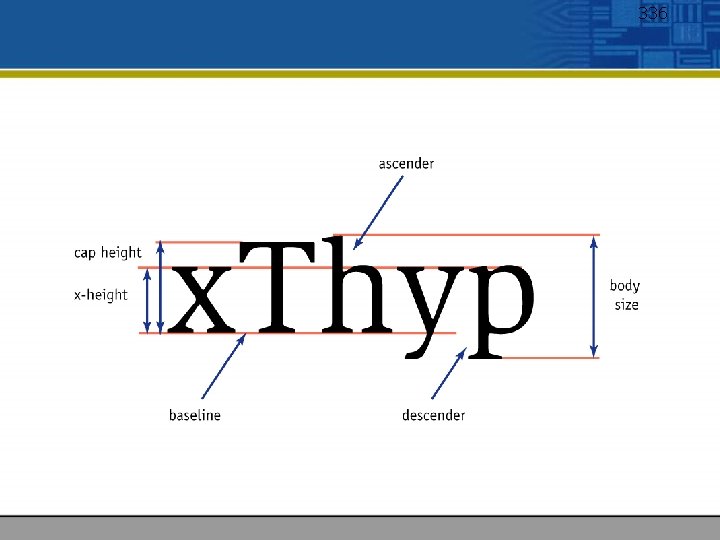Click the large 'xThyp' sample word
This screenshot has width=720, height=540.
(x=351, y=298)
